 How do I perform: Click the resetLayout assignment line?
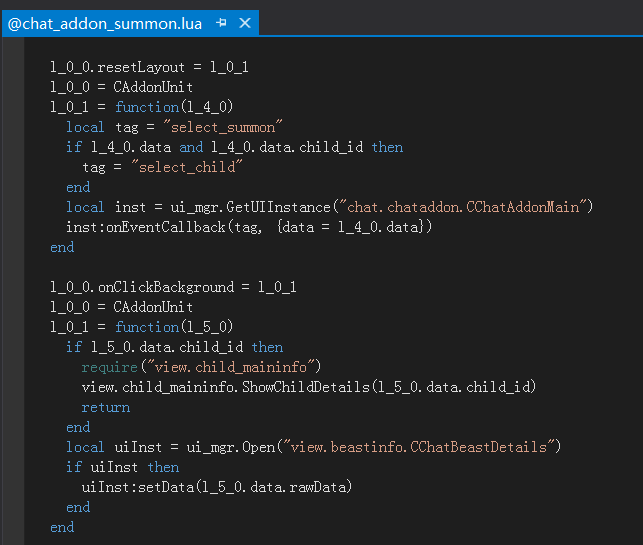(149, 67)
